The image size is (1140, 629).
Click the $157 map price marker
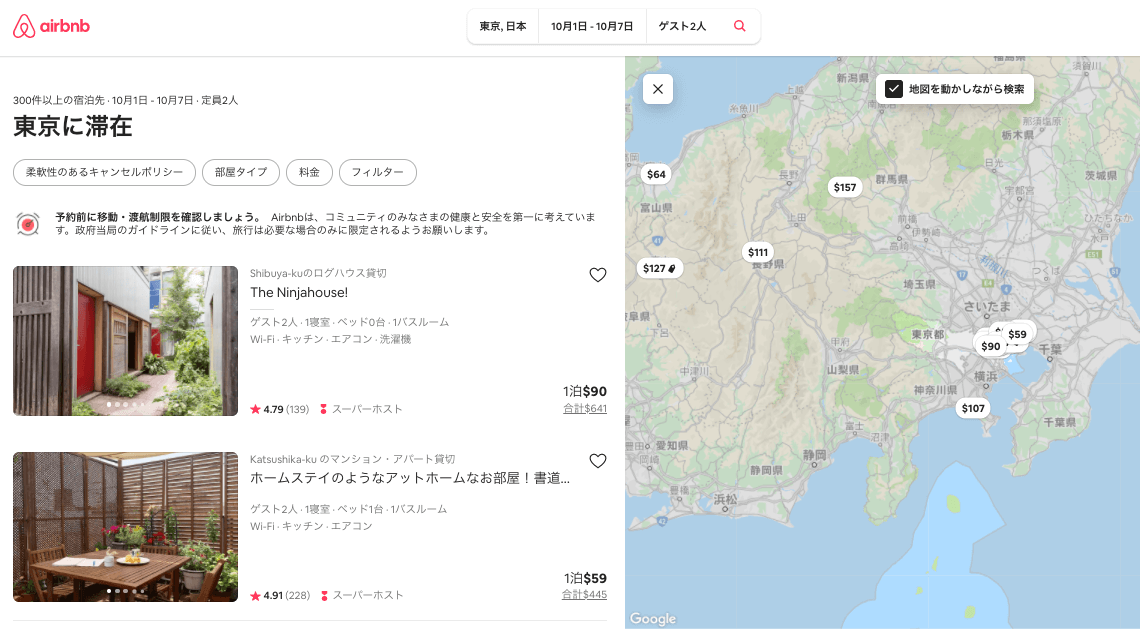pos(845,187)
